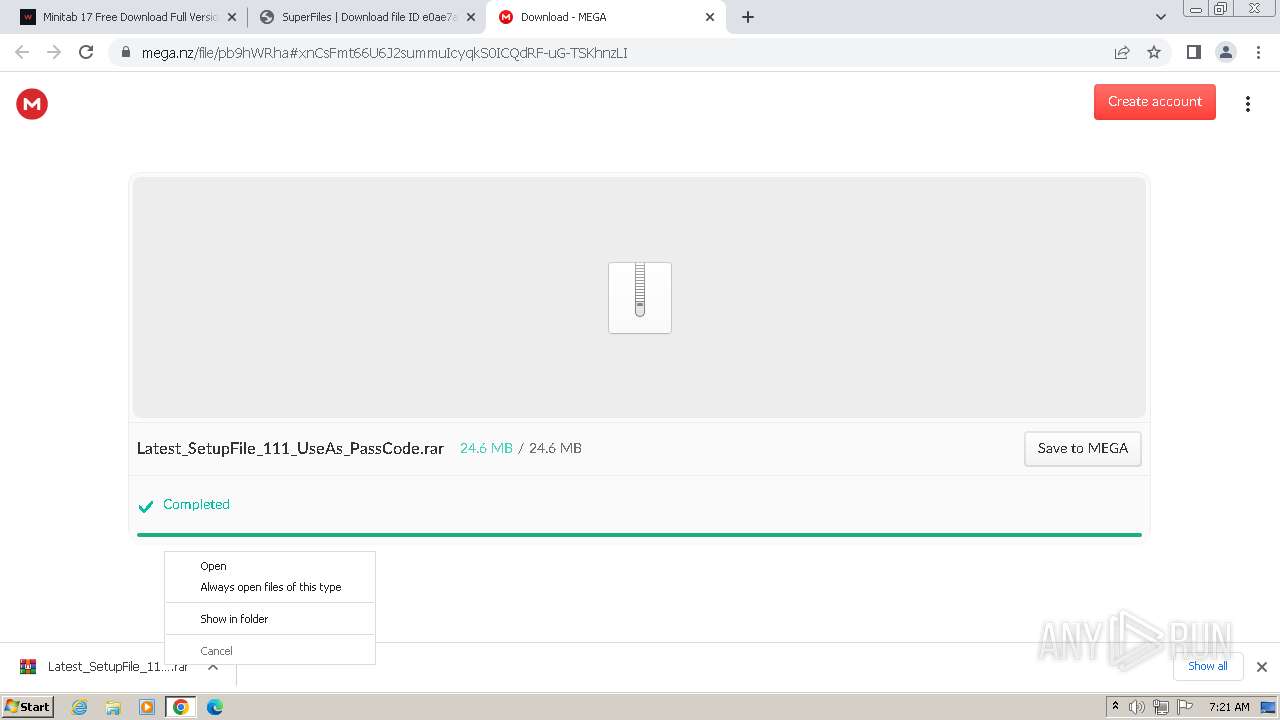
Task: Toggle the download item chevron menu
Action: coord(213,667)
